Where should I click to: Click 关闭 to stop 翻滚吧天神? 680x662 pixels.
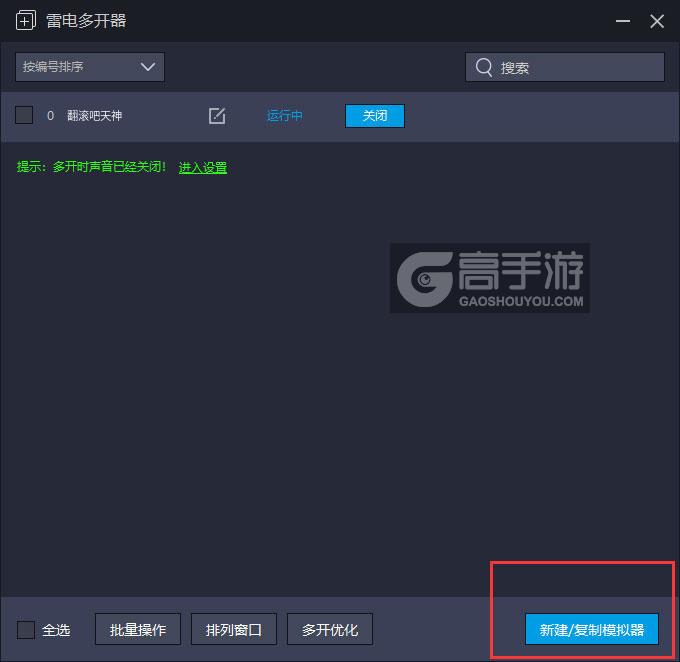pyautogui.click(x=375, y=116)
